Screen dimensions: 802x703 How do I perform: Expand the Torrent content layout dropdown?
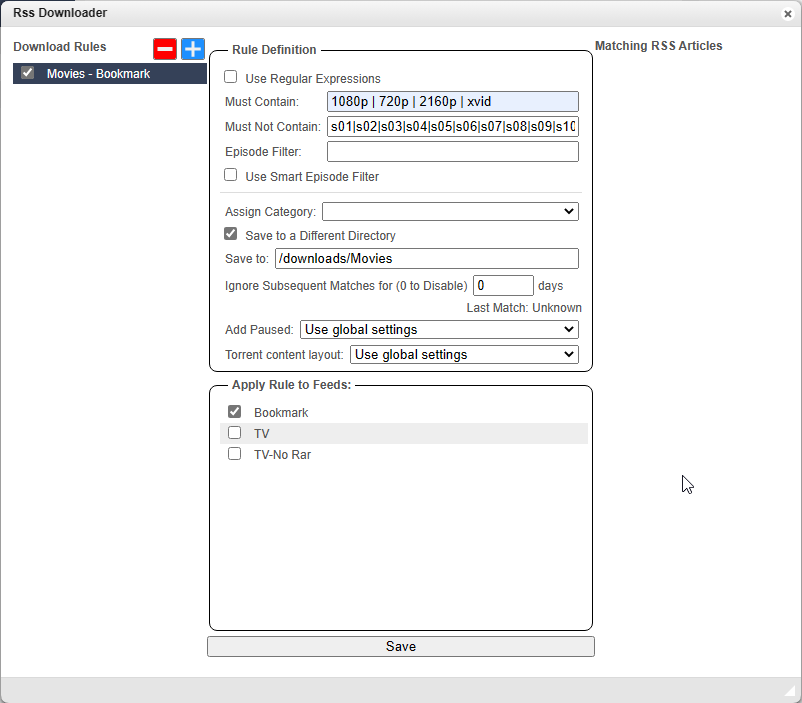pos(464,354)
